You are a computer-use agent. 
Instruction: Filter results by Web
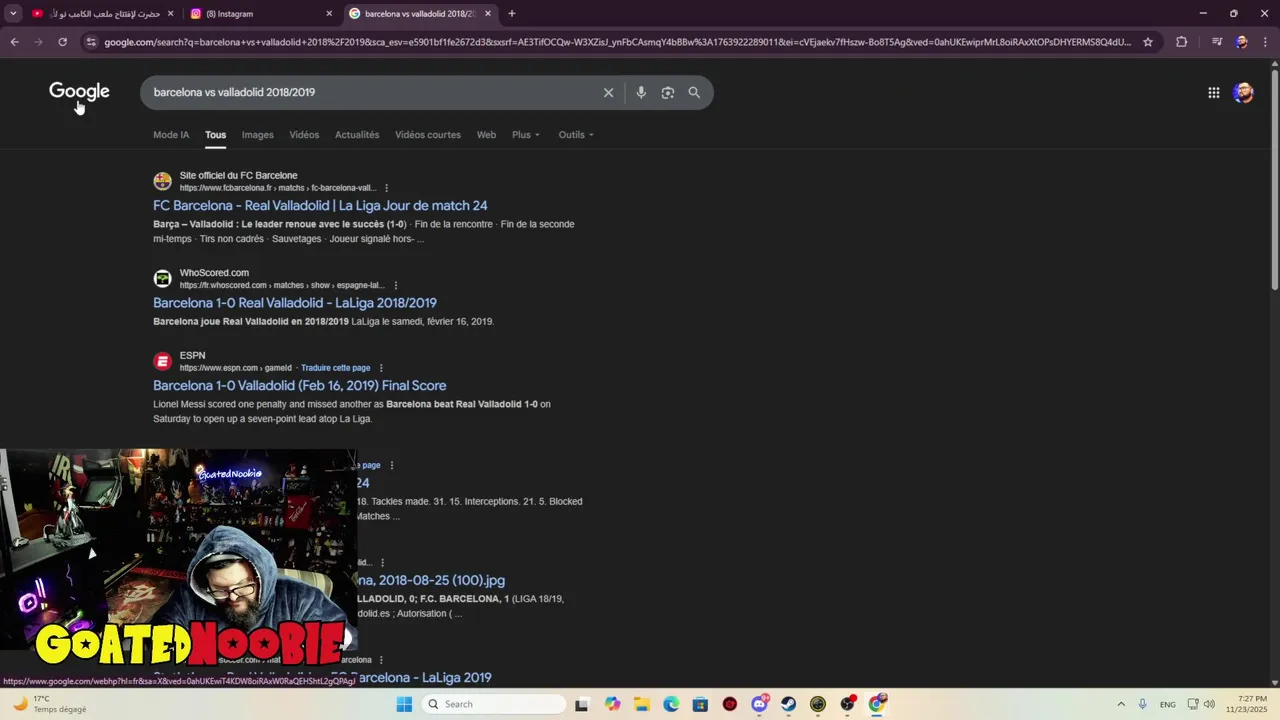pos(486,135)
